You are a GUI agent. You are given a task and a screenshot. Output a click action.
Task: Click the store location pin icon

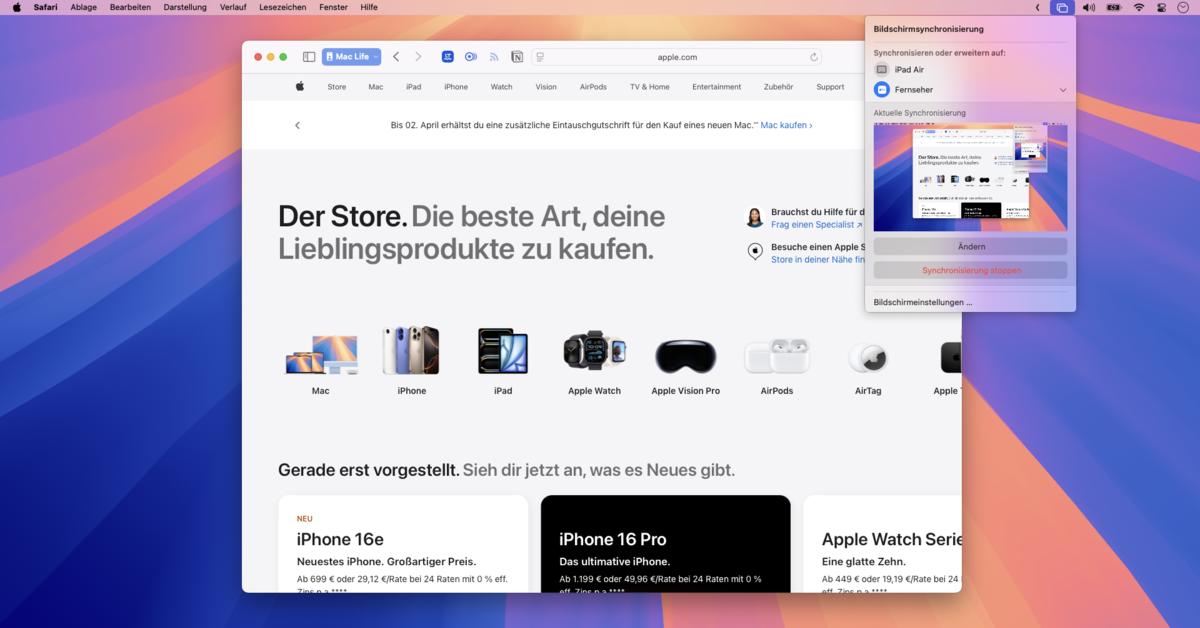tap(755, 251)
